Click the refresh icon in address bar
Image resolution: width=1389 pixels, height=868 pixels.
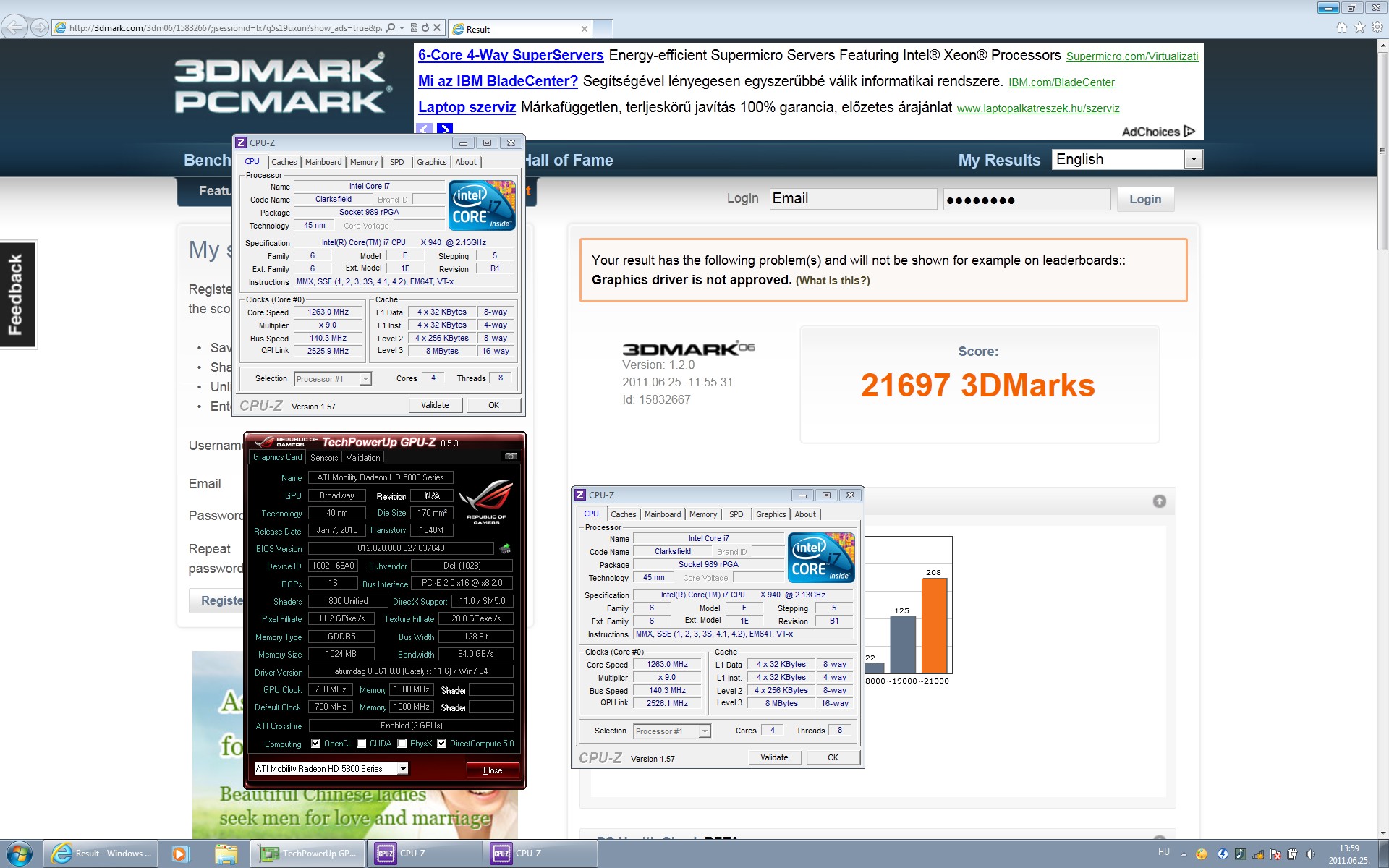(425, 28)
